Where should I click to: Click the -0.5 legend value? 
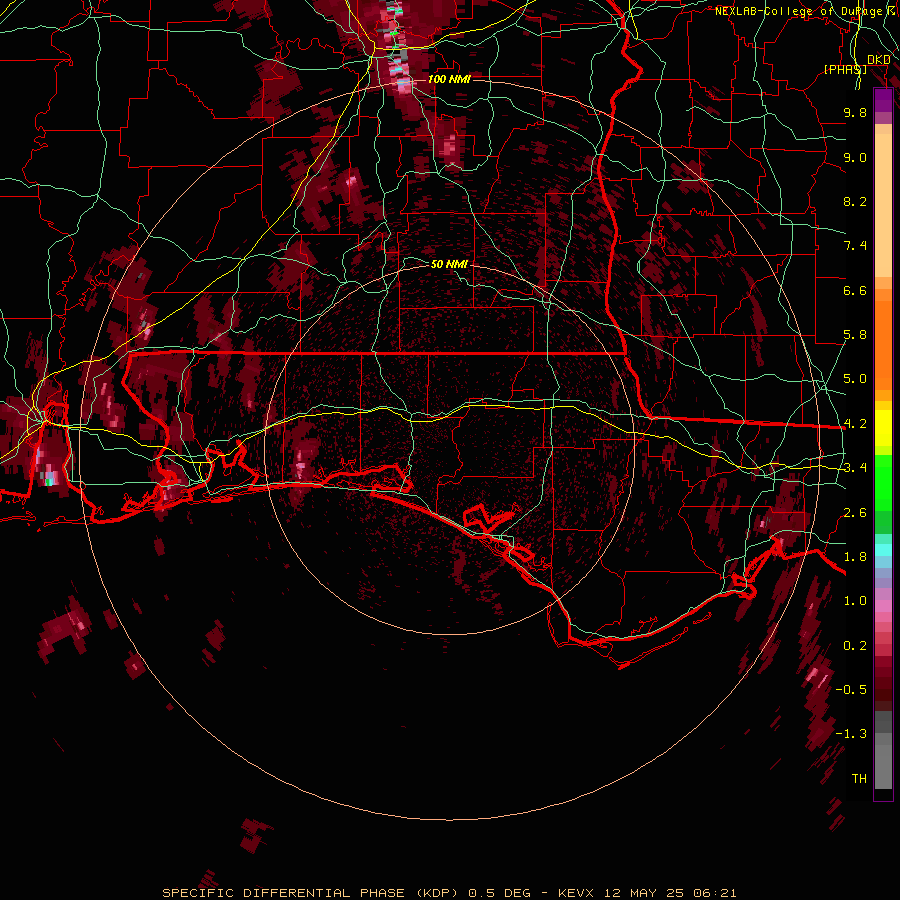pos(851,690)
